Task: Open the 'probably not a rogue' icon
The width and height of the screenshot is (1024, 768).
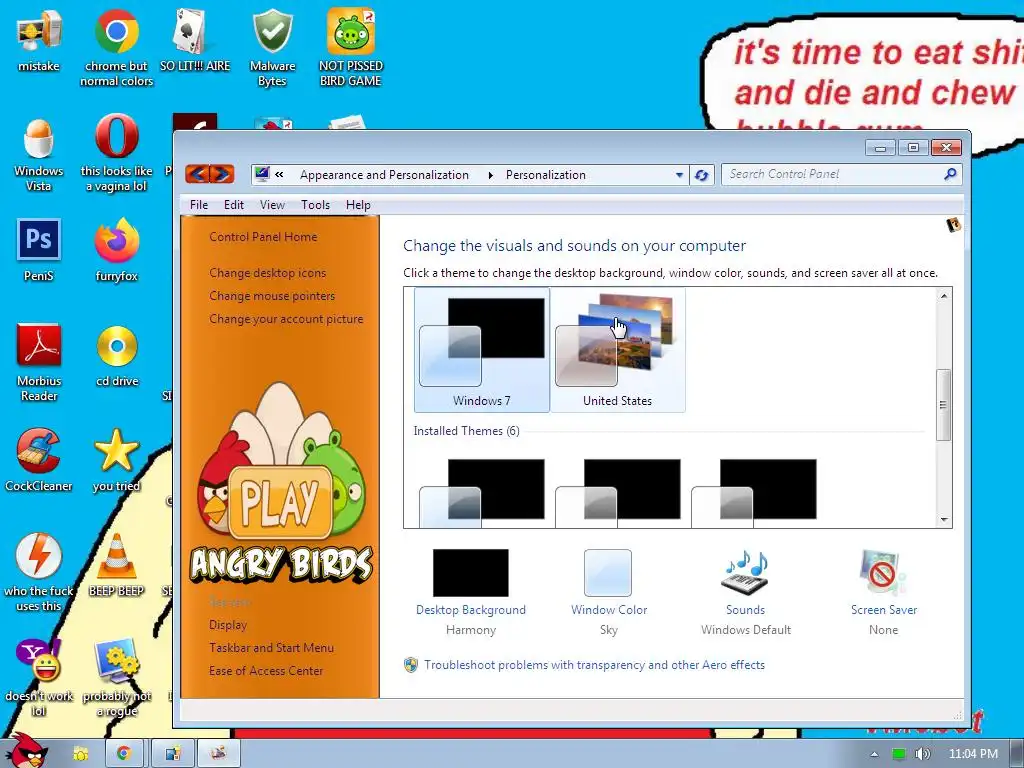Action: click(x=116, y=677)
